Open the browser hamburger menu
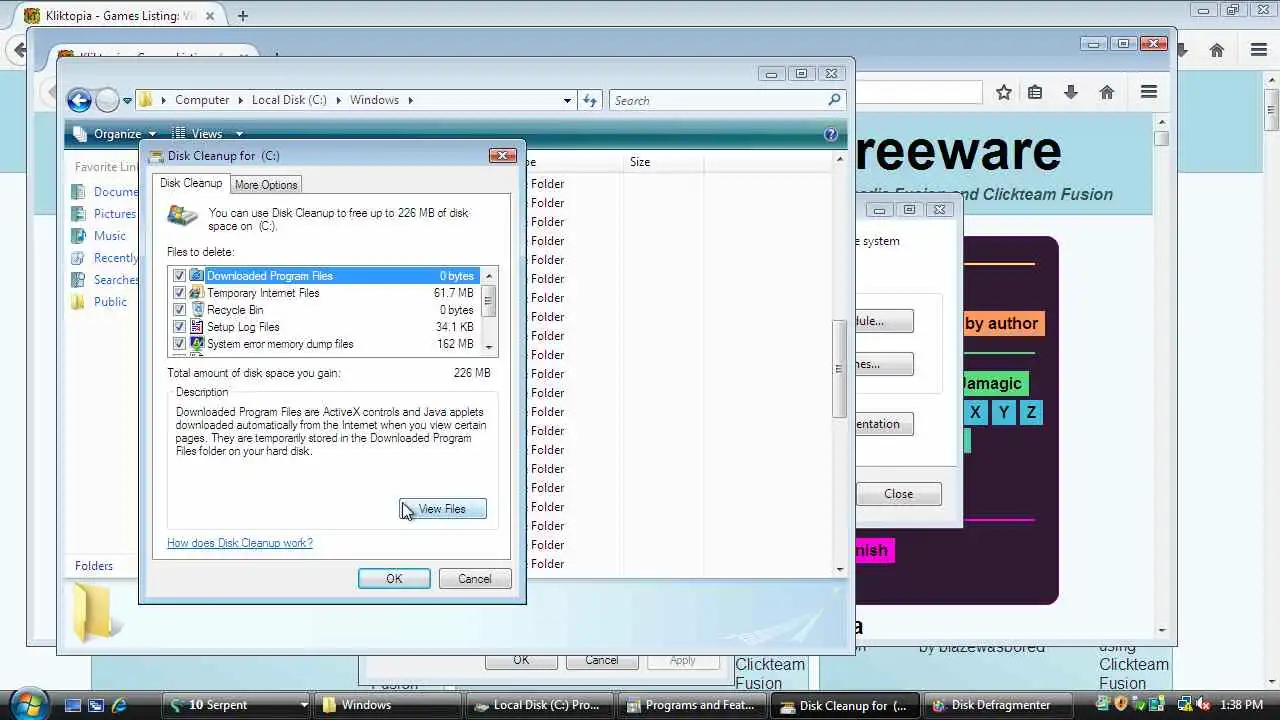 click(1149, 92)
